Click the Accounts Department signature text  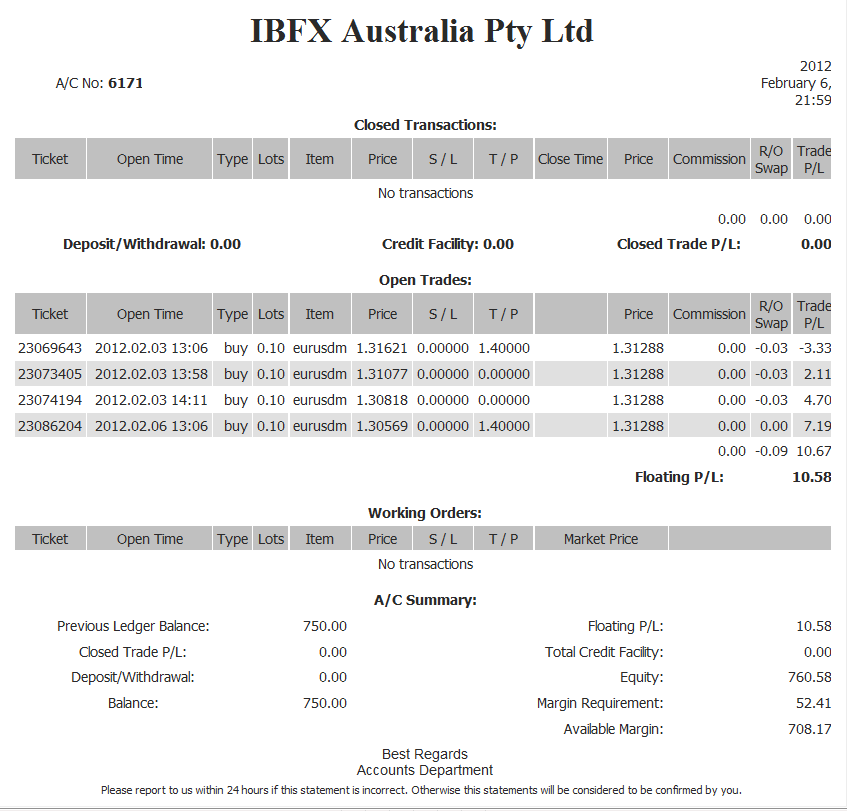click(425, 770)
